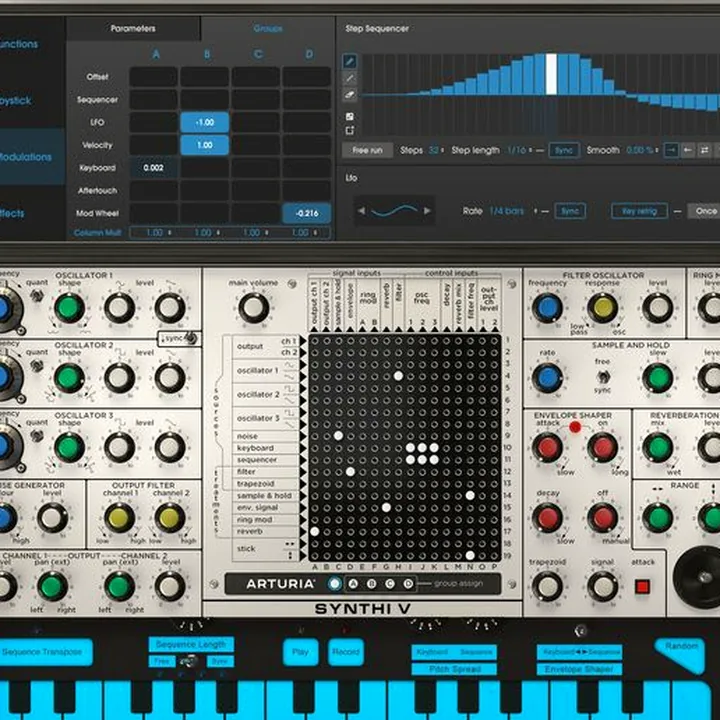Toggle the LFO Once button

(704, 211)
